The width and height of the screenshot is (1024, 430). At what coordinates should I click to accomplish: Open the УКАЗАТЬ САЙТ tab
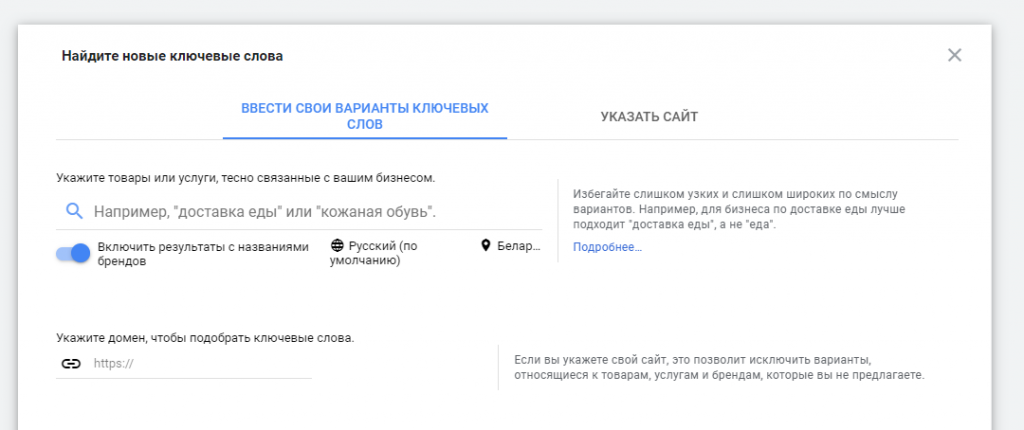click(x=649, y=116)
